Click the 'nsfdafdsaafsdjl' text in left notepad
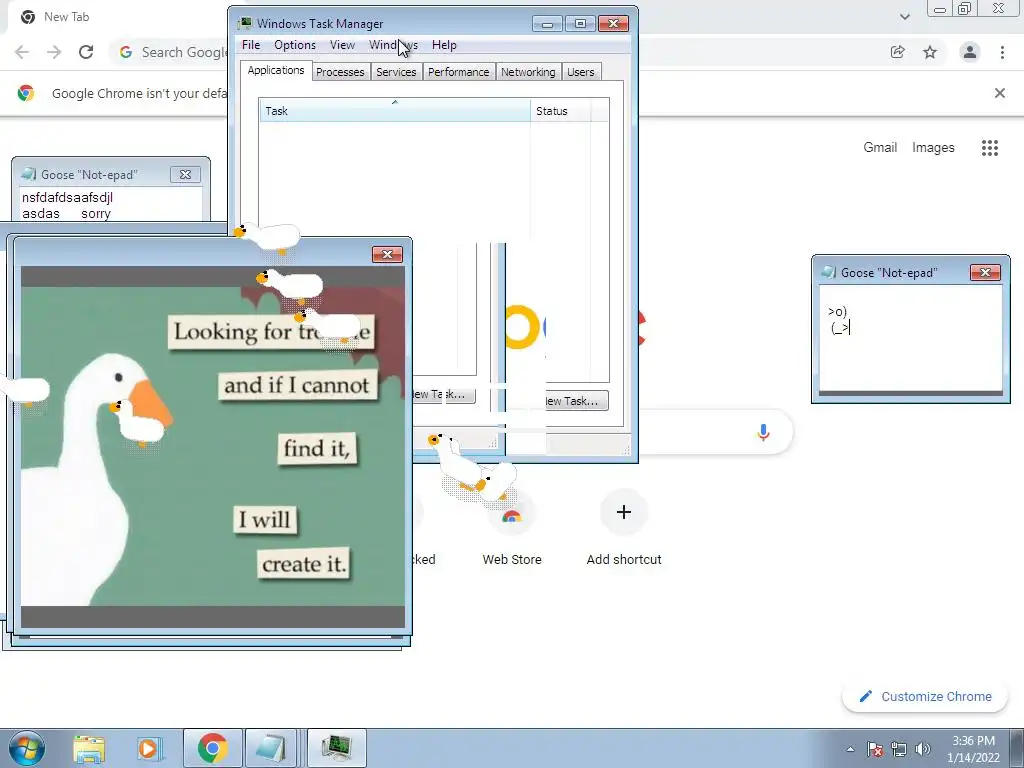The image size is (1024, 768). tap(67, 197)
